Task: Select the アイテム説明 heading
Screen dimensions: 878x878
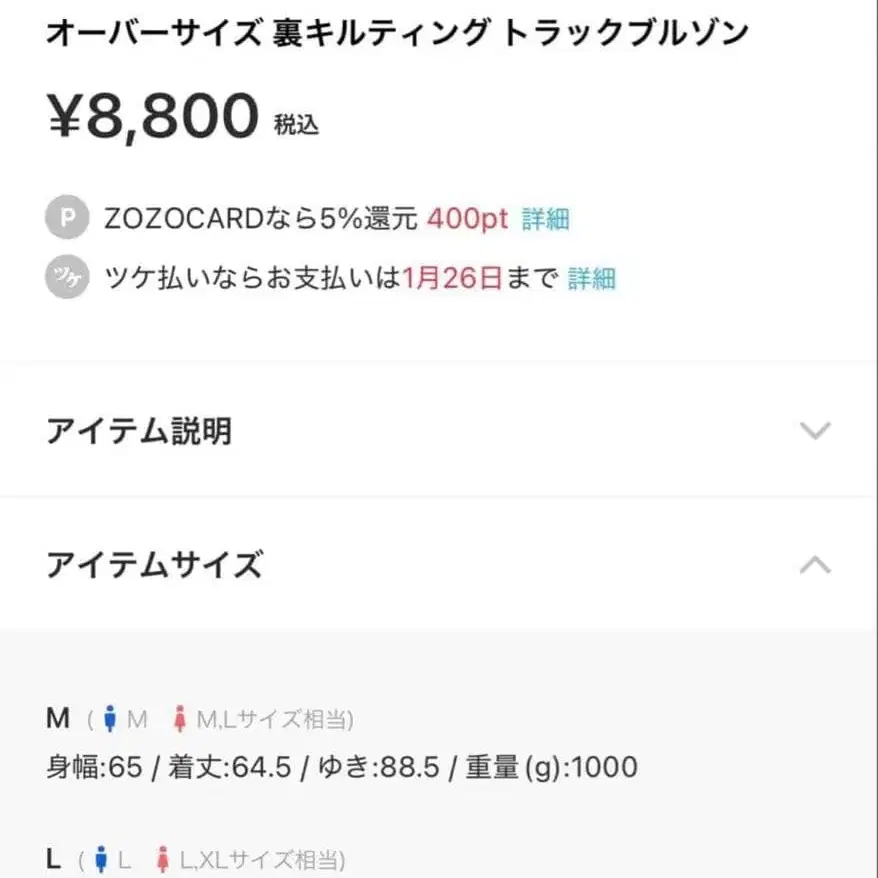Action: [140, 430]
